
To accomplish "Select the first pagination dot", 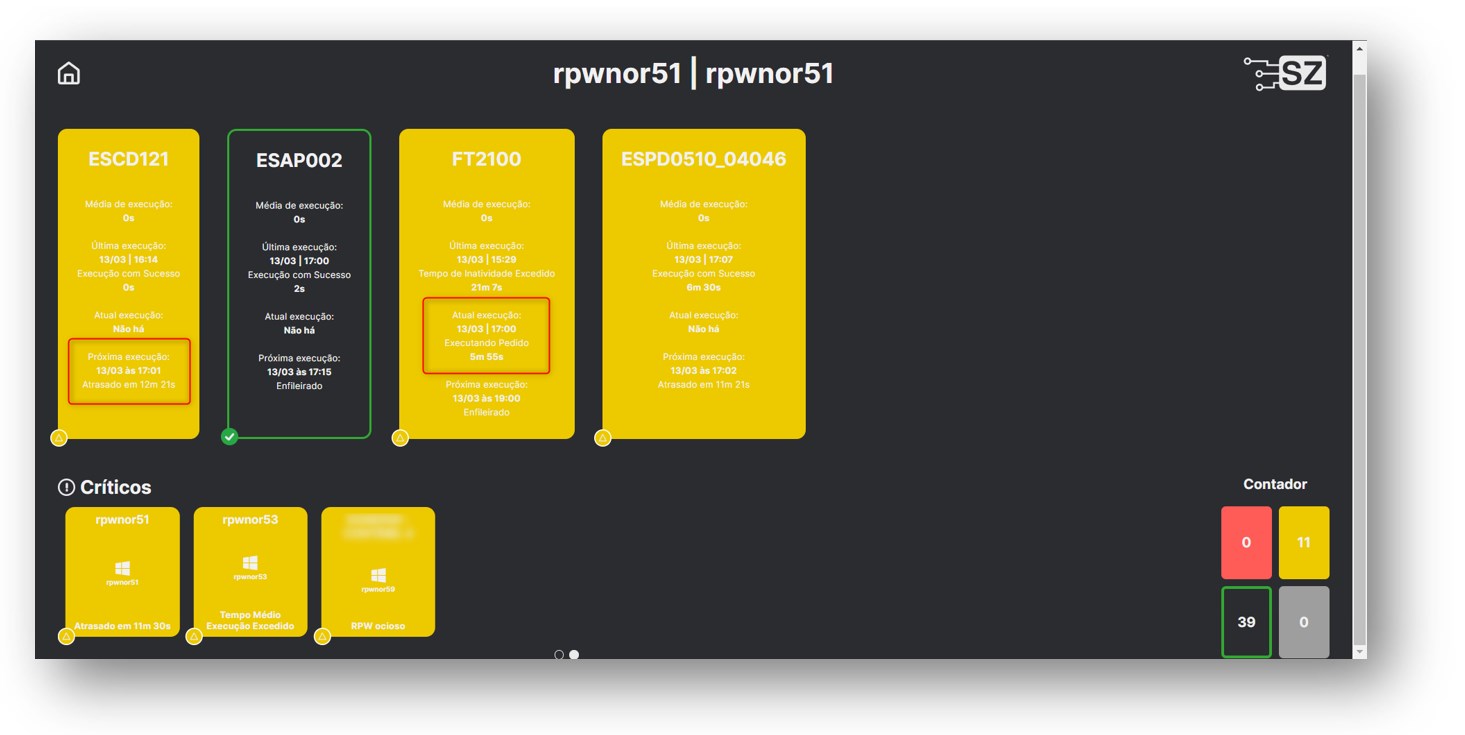I will point(559,655).
